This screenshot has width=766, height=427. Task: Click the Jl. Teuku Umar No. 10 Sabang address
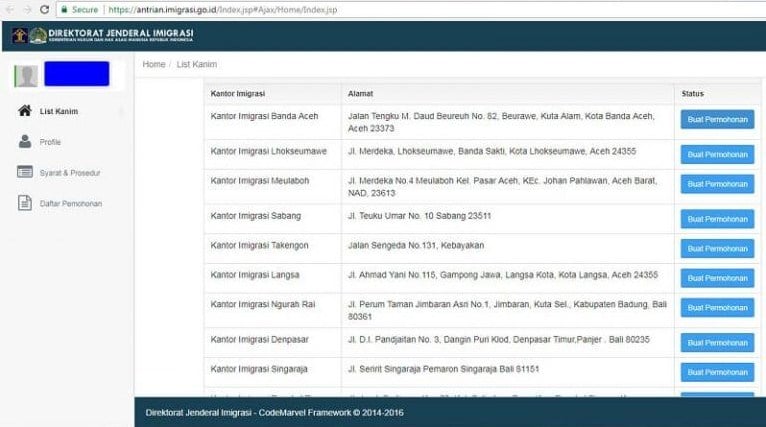coord(420,215)
